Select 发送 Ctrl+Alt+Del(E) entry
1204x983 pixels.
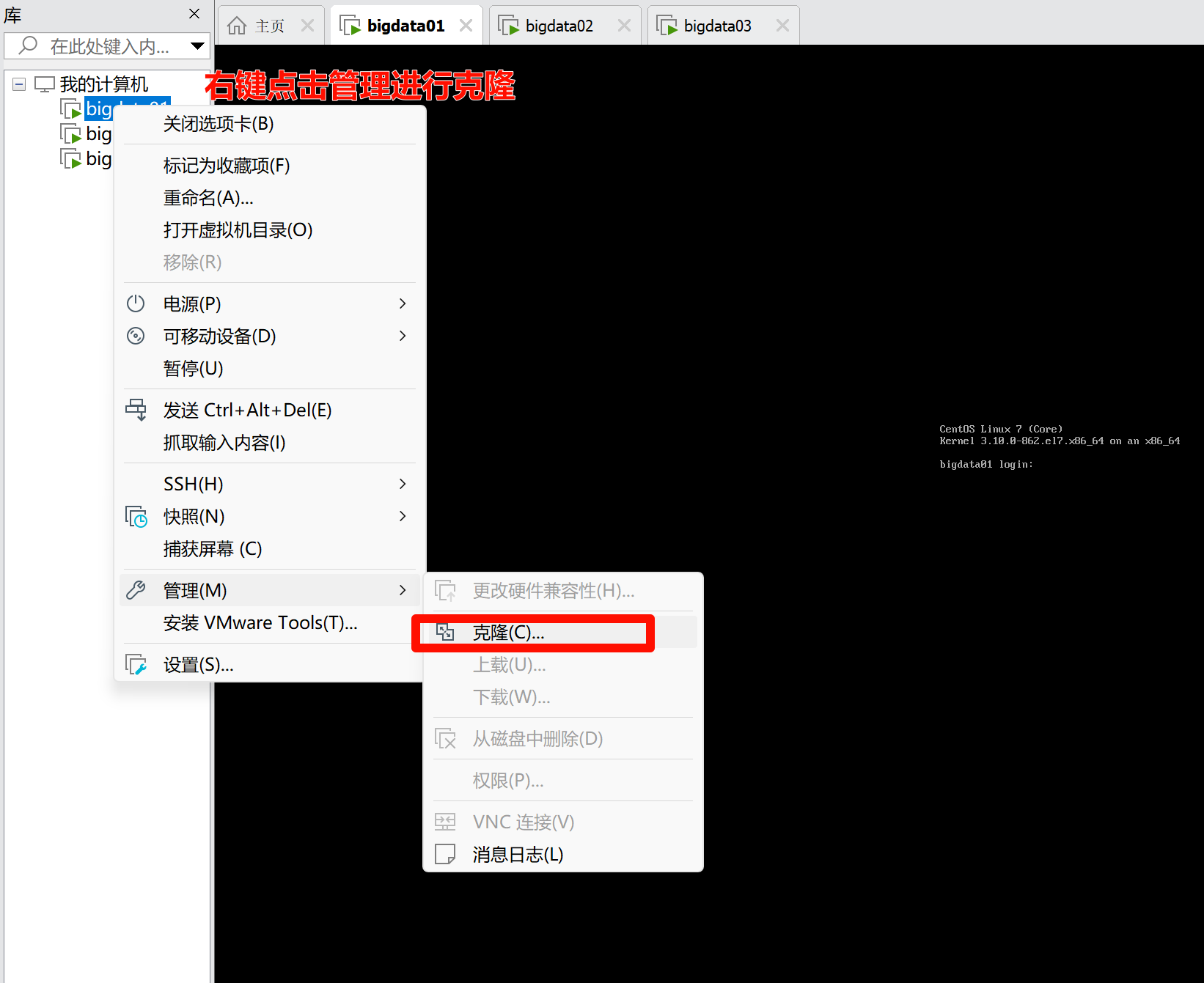click(x=270, y=410)
